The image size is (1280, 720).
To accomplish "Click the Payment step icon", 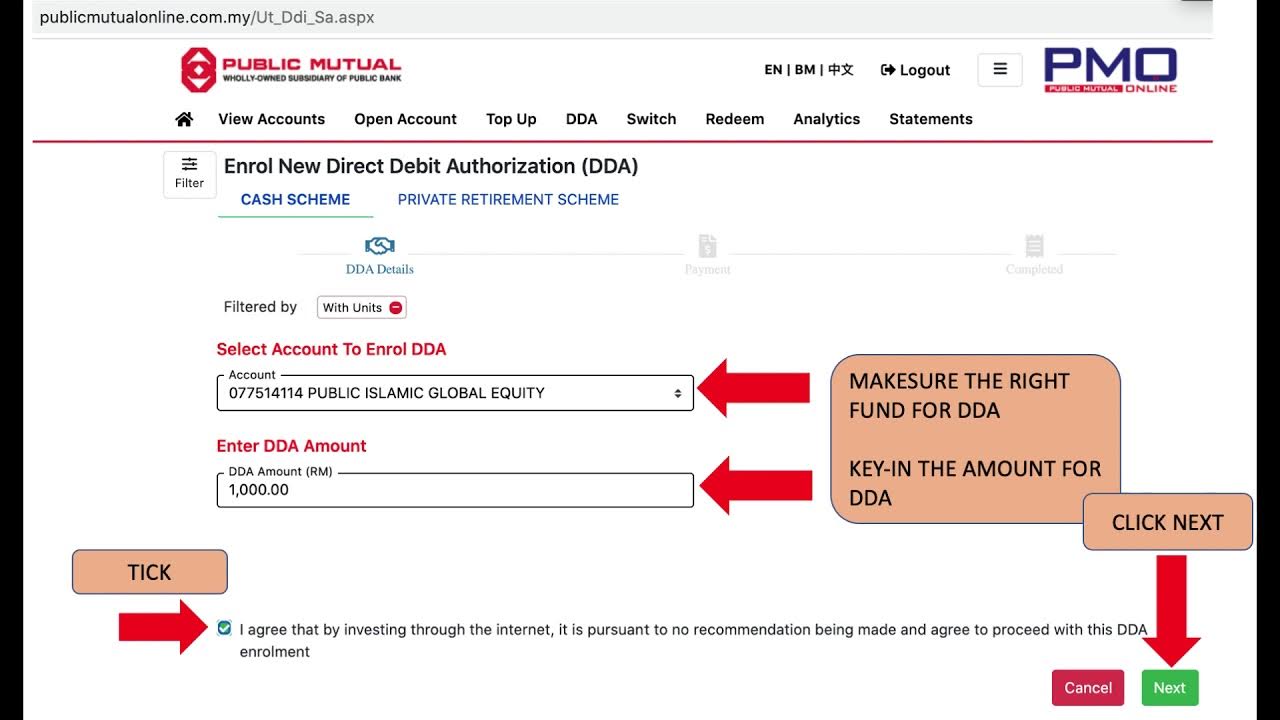I will pos(707,246).
